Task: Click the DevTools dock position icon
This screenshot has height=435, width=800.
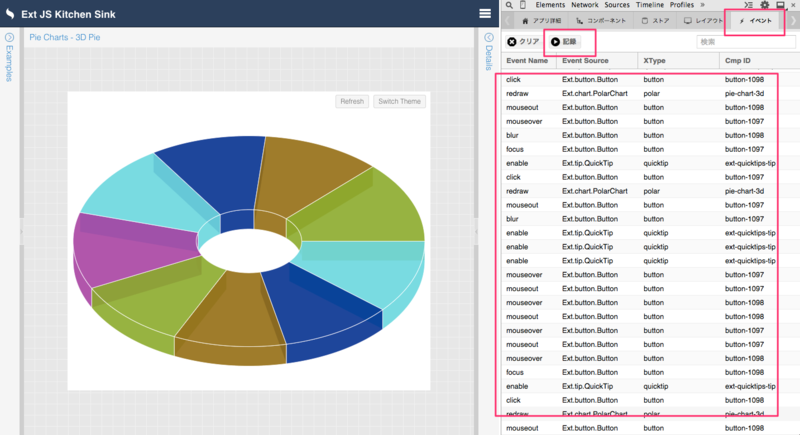Action: (x=781, y=5)
